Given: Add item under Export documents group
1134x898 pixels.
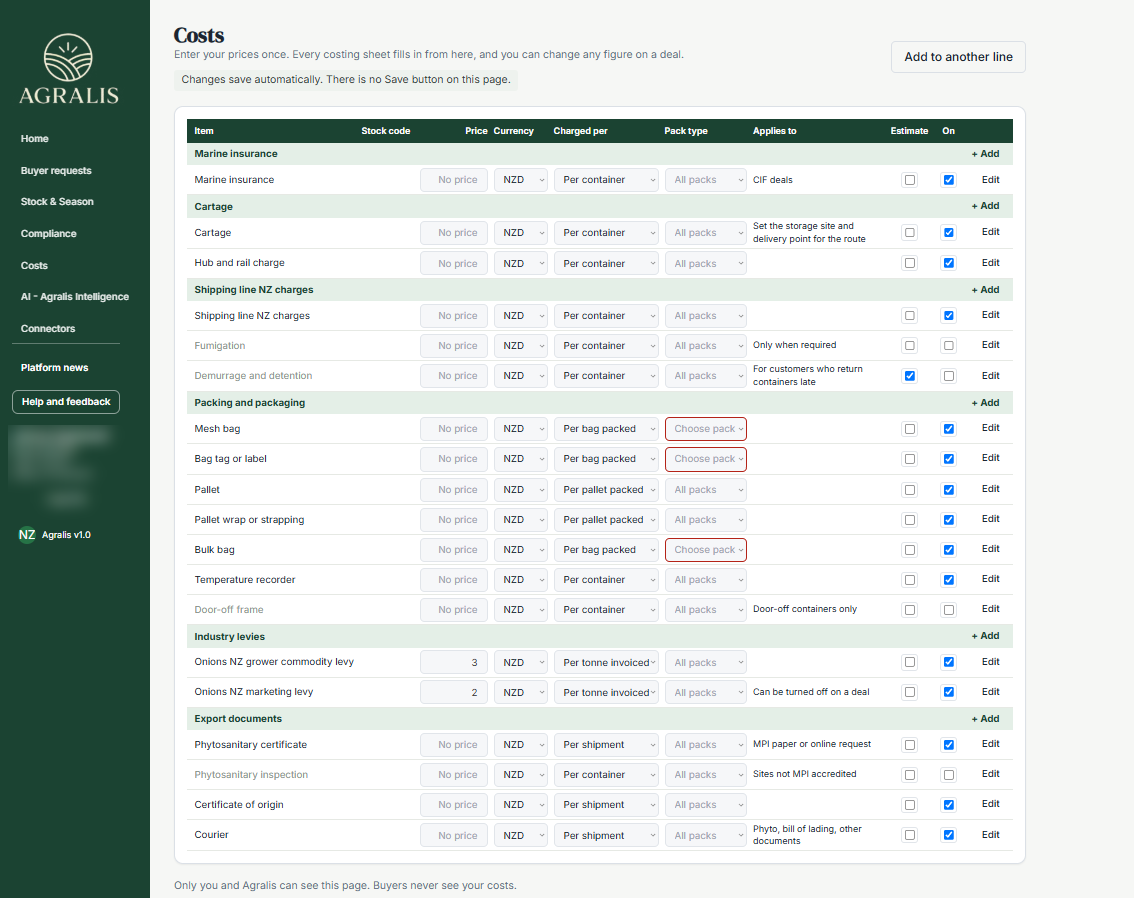Looking at the screenshot, I should (x=985, y=719).
